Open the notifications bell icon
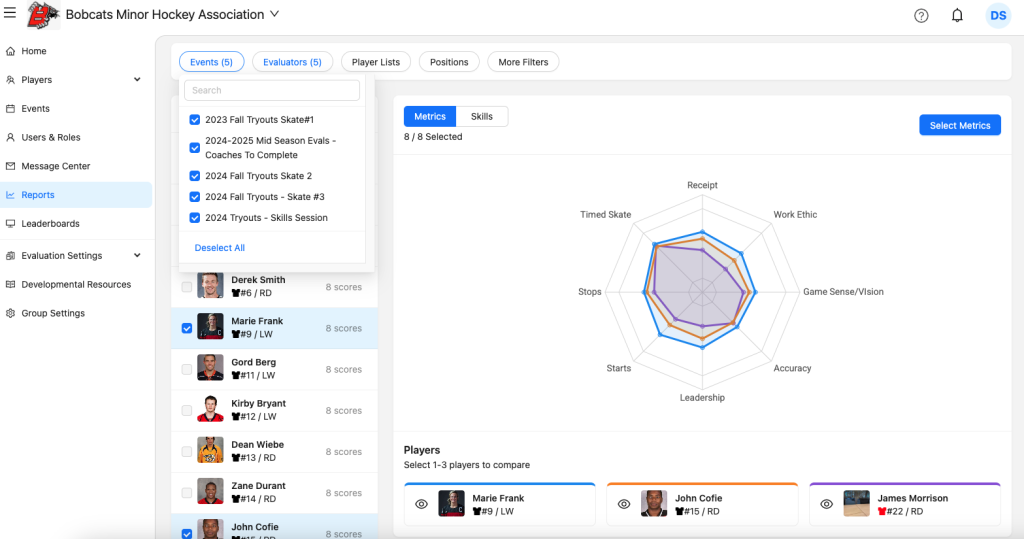The width and height of the screenshot is (1024, 539). pos(957,15)
